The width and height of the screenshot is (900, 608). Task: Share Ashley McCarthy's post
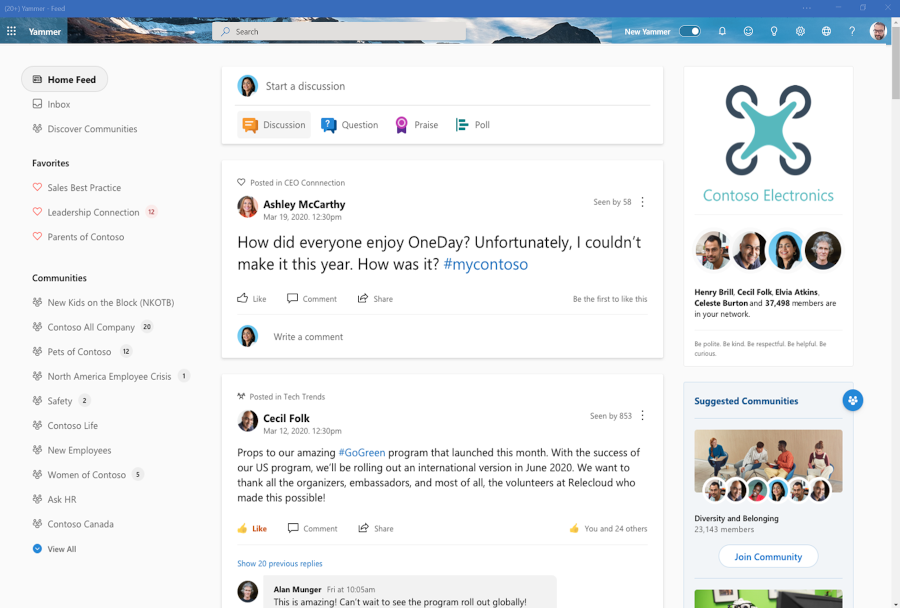[375, 299]
